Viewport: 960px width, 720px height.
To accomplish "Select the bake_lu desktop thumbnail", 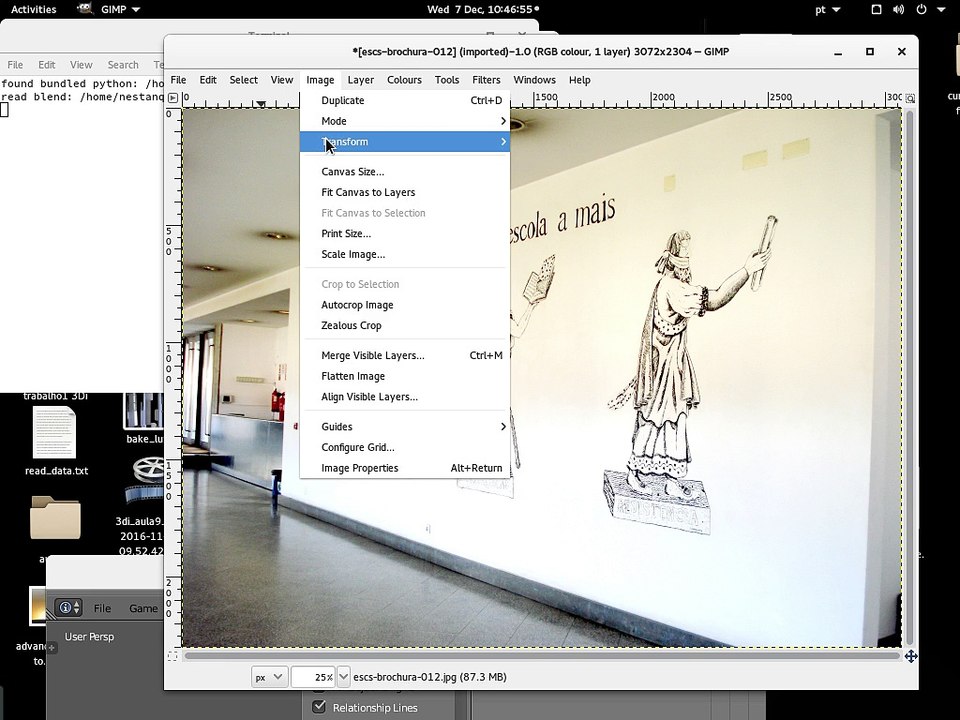I will pos(143,411).
